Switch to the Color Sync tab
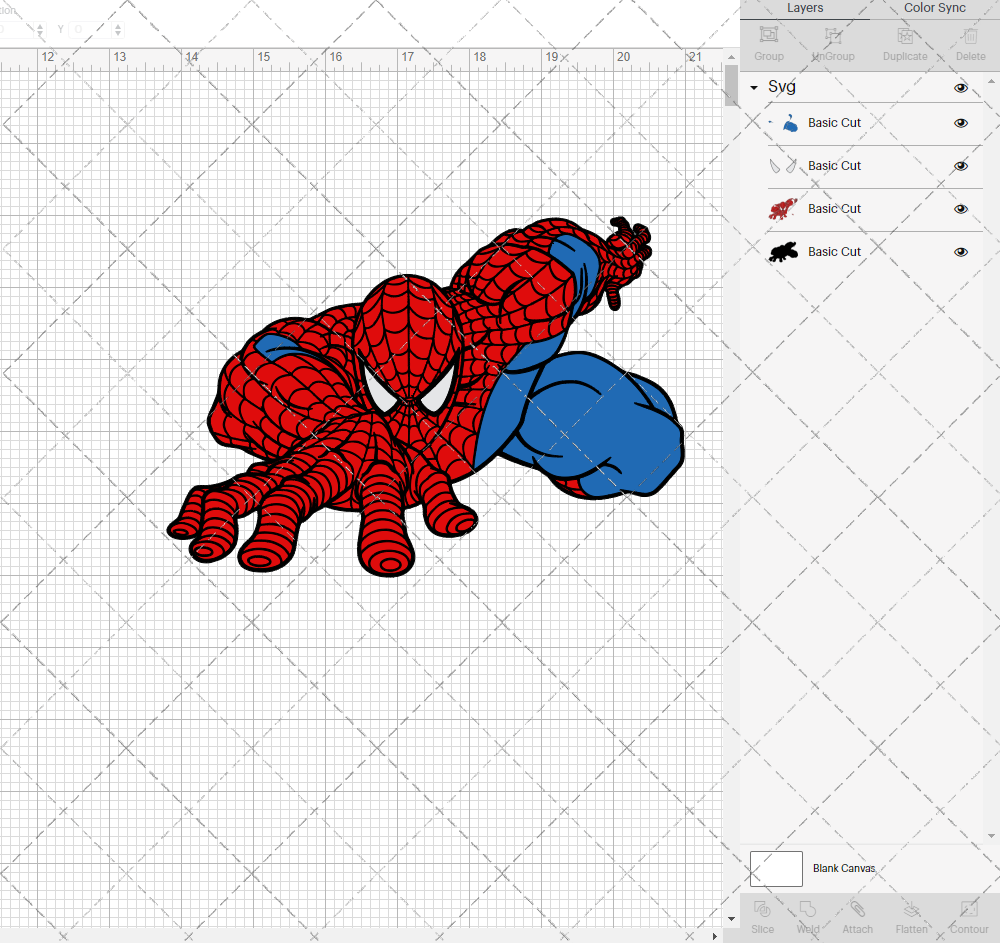1000x943 pixels. tap(934, 8)
